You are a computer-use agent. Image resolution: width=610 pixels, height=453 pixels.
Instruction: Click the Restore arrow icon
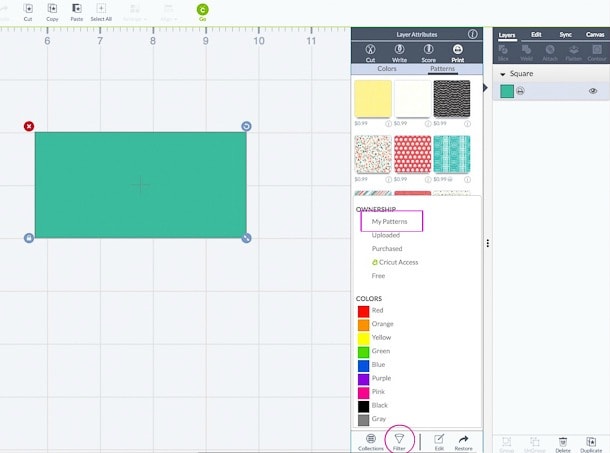coord(463,442)
